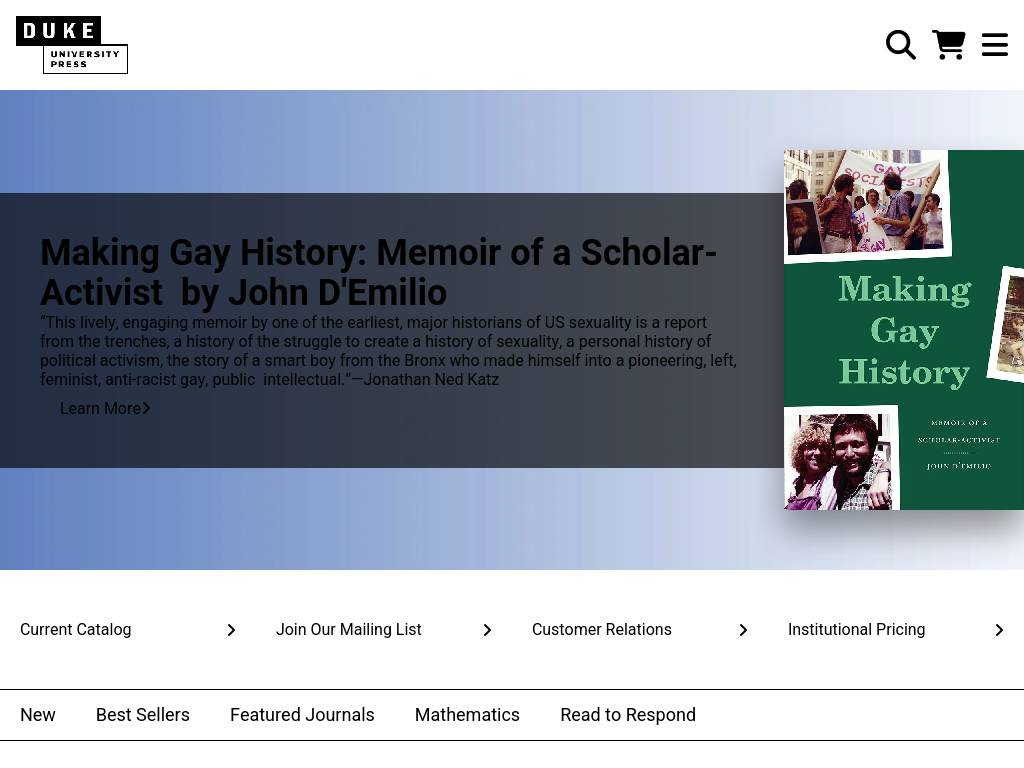This screenshot has height=768, width=1024.
Task: Click the Learn More link
Action: click(105, 408)
